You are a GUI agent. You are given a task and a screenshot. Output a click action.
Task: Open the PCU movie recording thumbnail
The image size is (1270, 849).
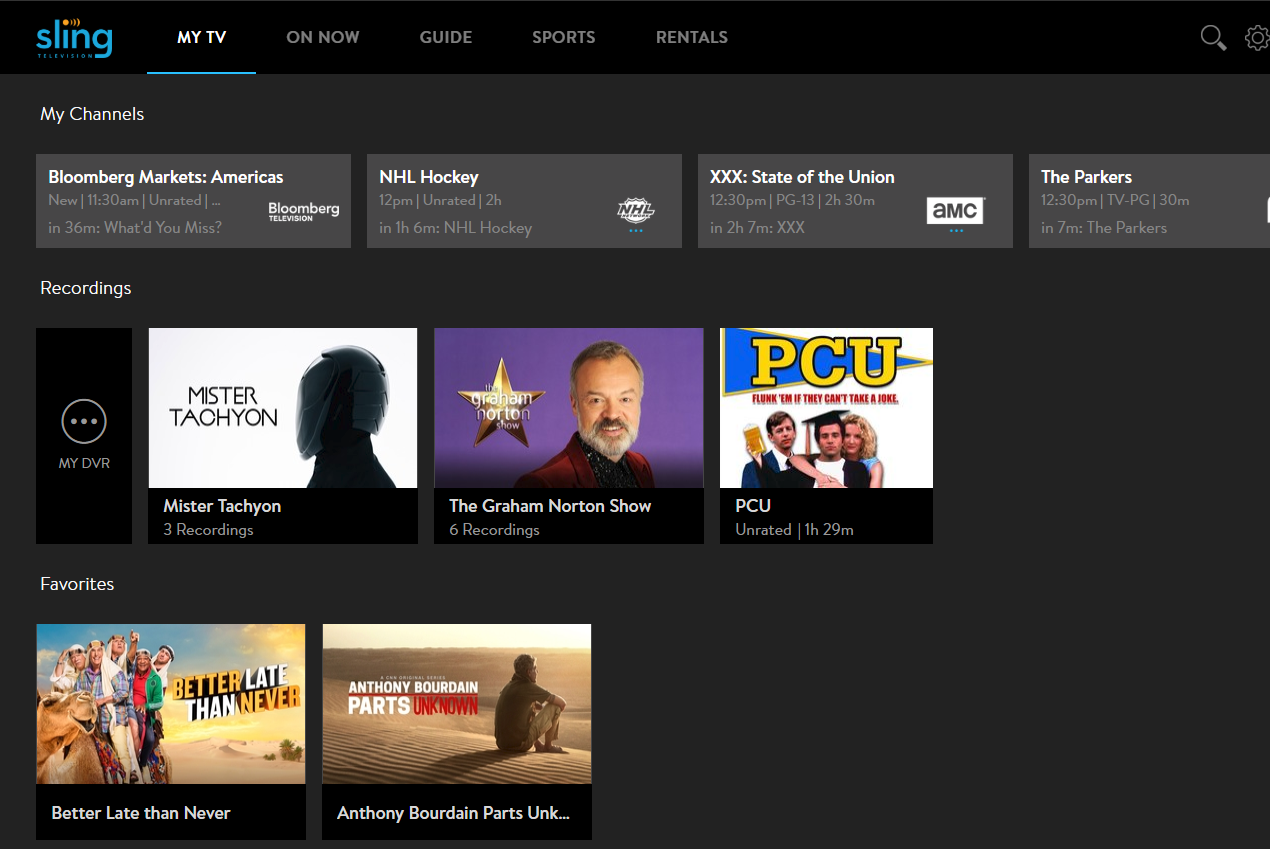[x=826, y=408]
